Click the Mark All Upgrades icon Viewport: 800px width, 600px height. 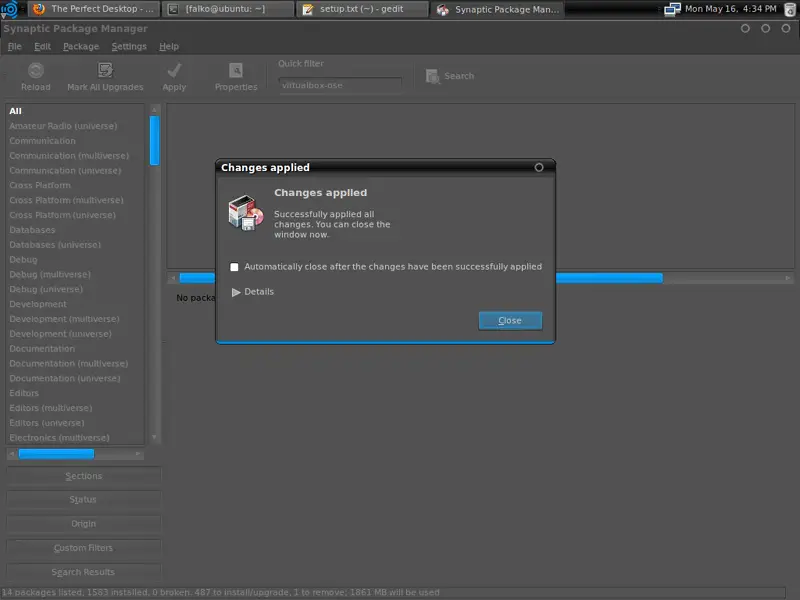tap(105, 71)
